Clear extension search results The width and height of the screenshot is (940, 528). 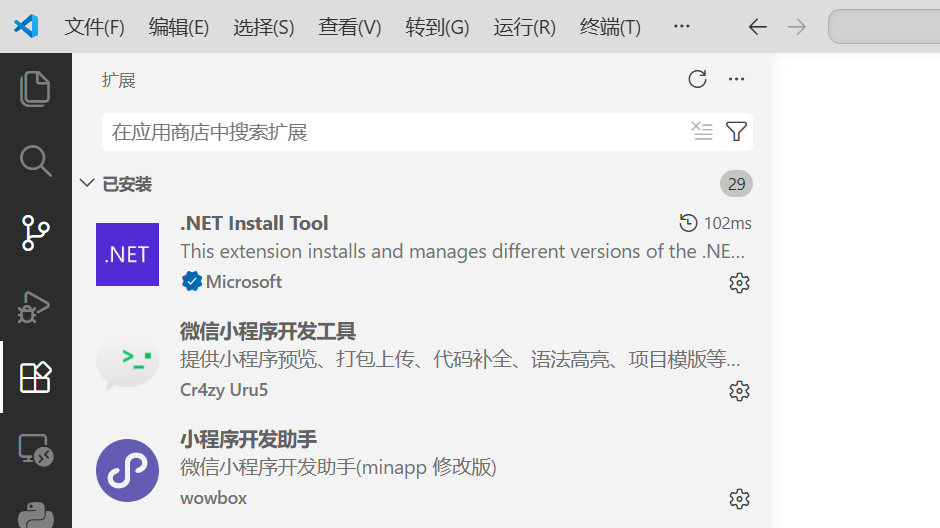701,131
